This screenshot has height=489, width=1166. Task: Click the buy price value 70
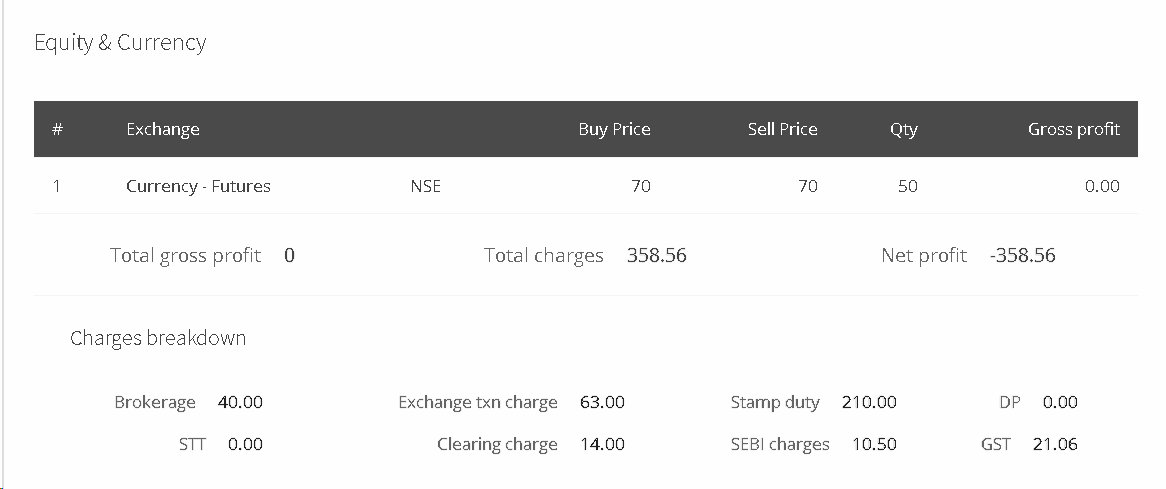click(x=641, y=186)
